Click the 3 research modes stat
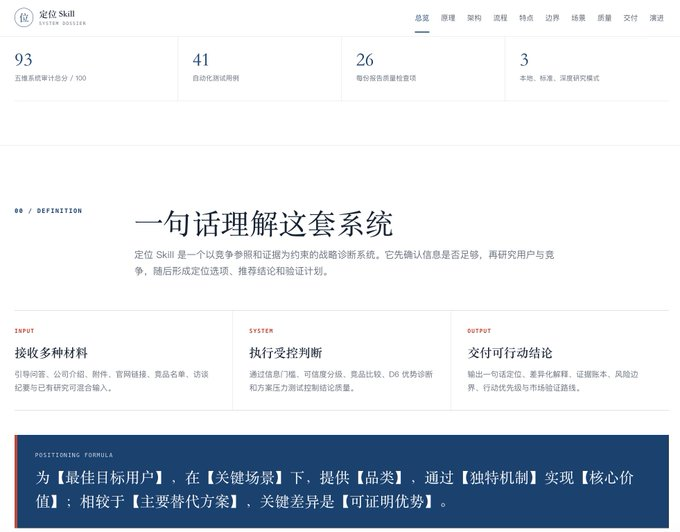 coord(587,69)
